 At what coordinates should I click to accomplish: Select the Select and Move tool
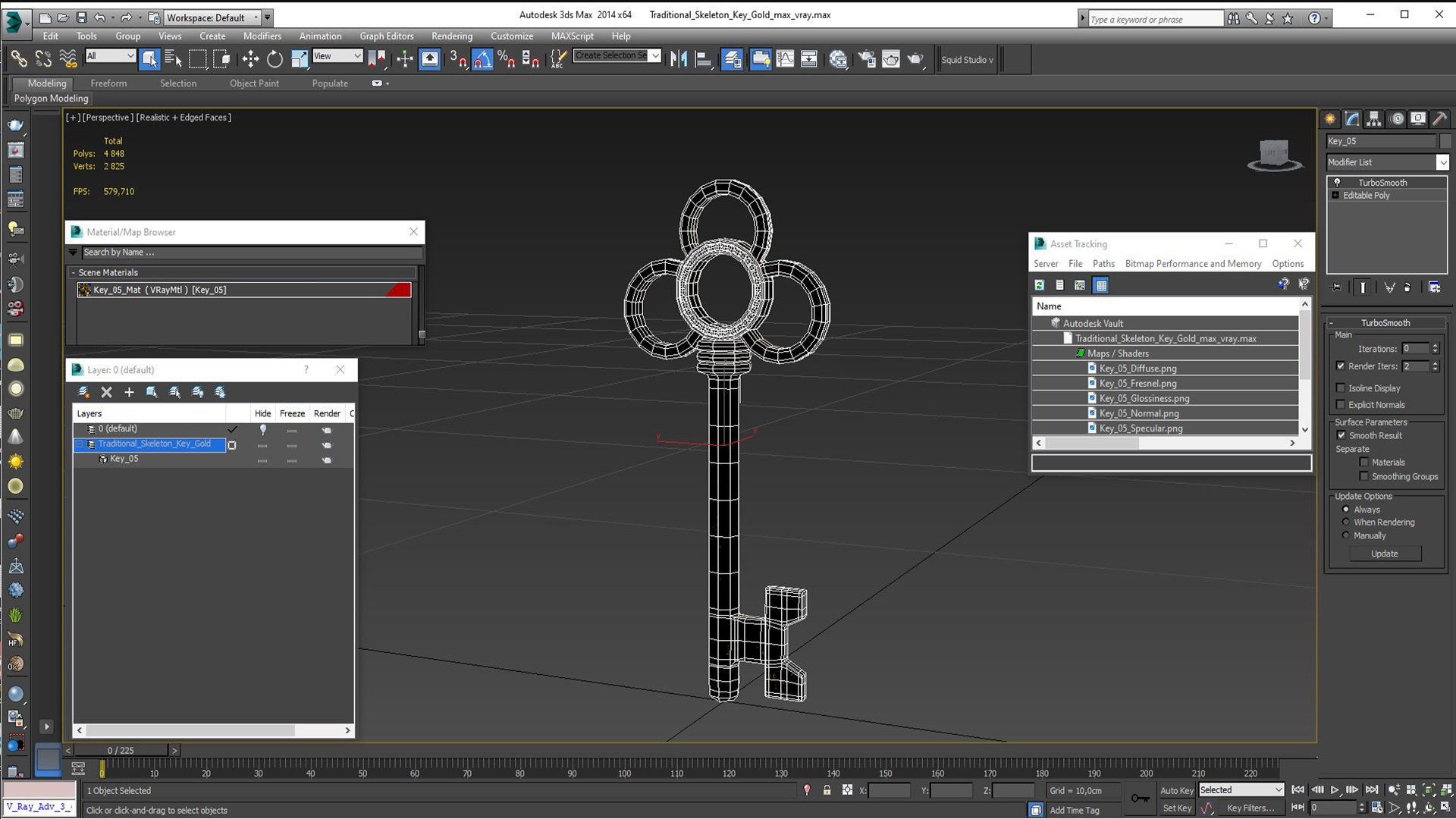[x=250, y=59]
